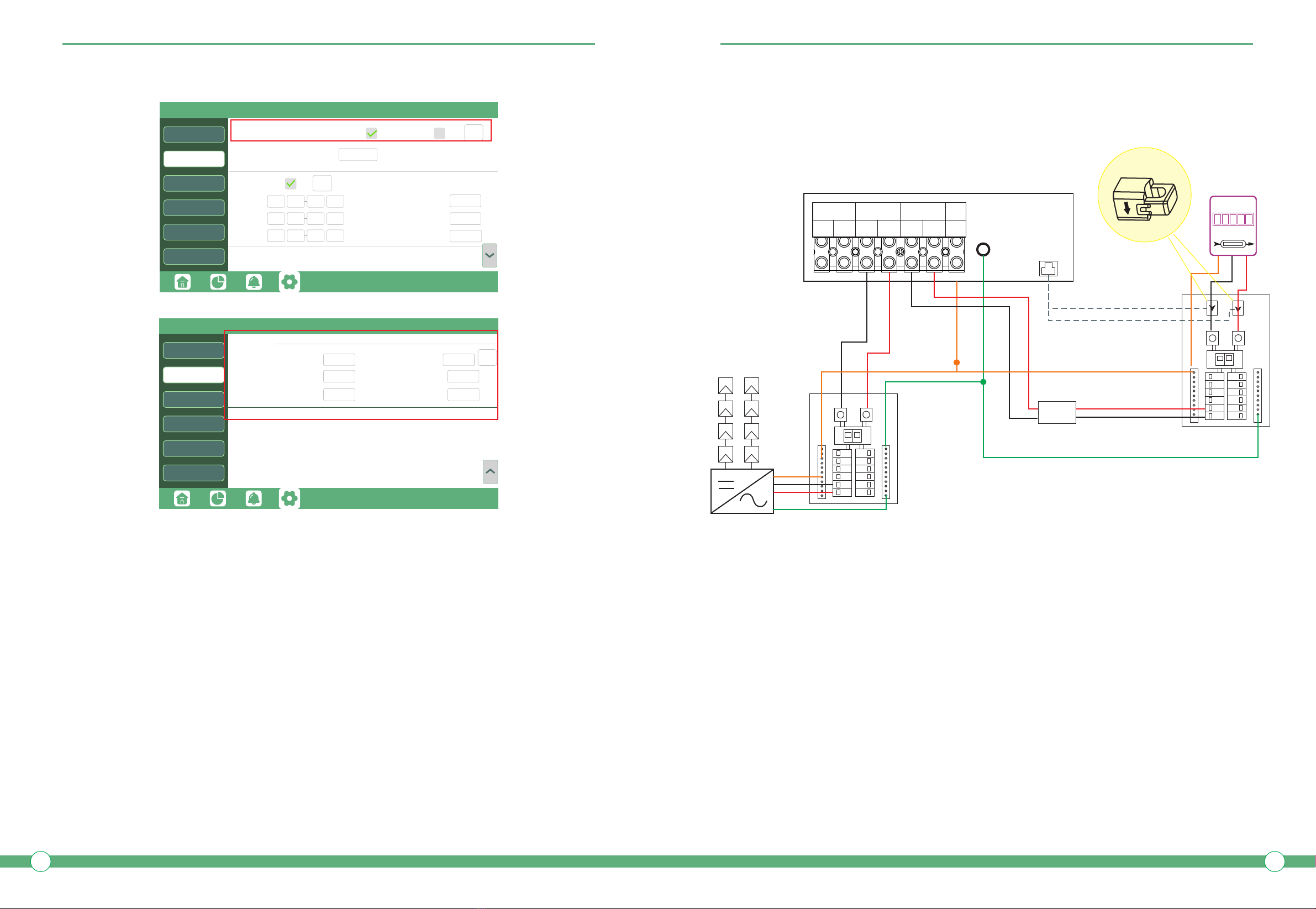Click the pink-outlined energy meter device
The width and height of the screenshot is (1316, 909).
point(1233,225)
